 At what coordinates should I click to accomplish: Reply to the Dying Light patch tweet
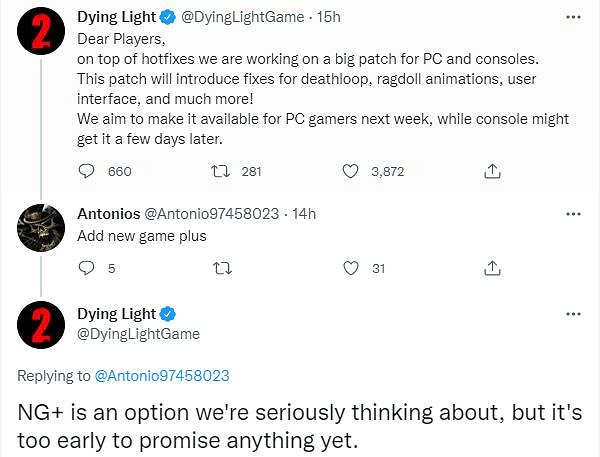pos(86,171)
